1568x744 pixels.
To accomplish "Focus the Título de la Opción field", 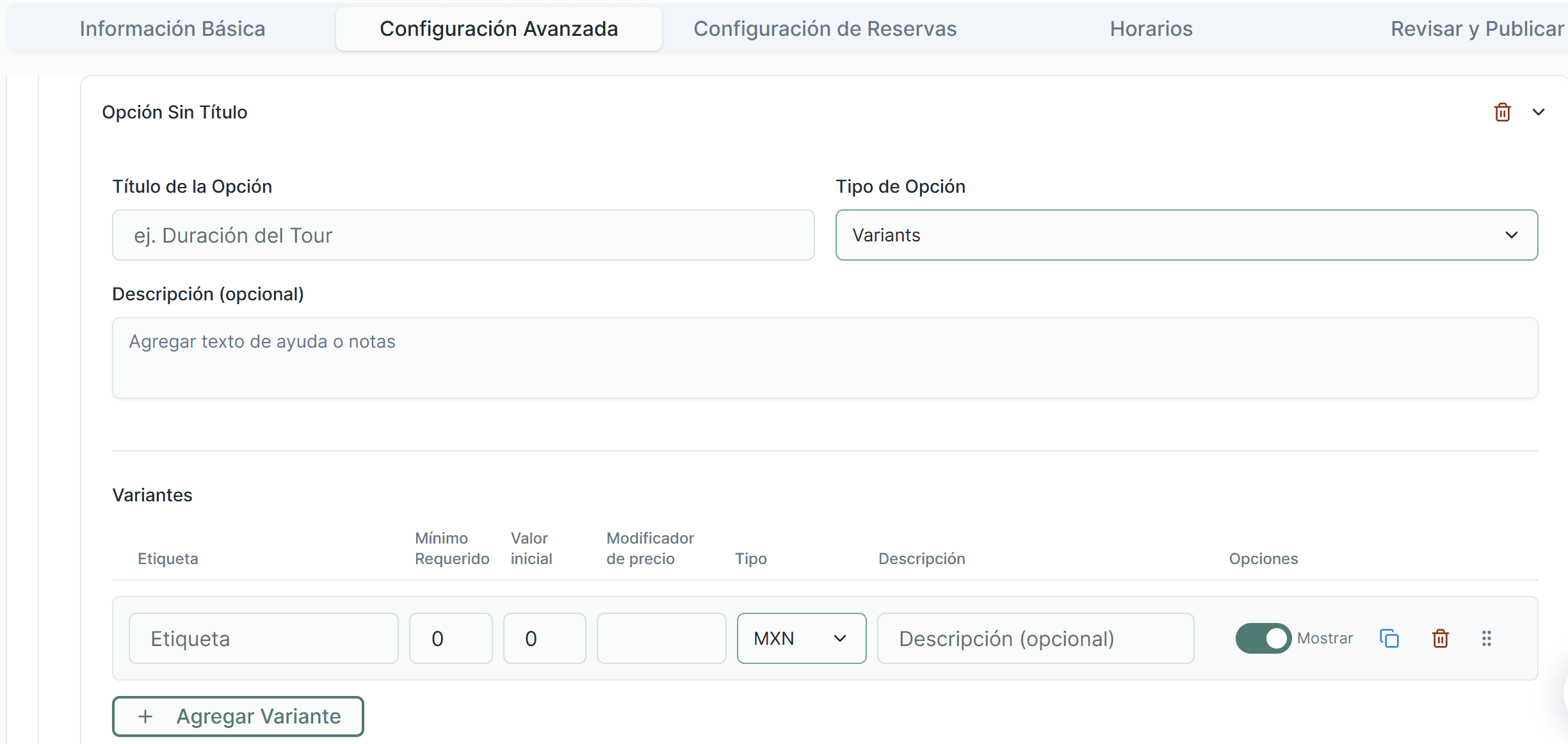I will pos(463,235).
